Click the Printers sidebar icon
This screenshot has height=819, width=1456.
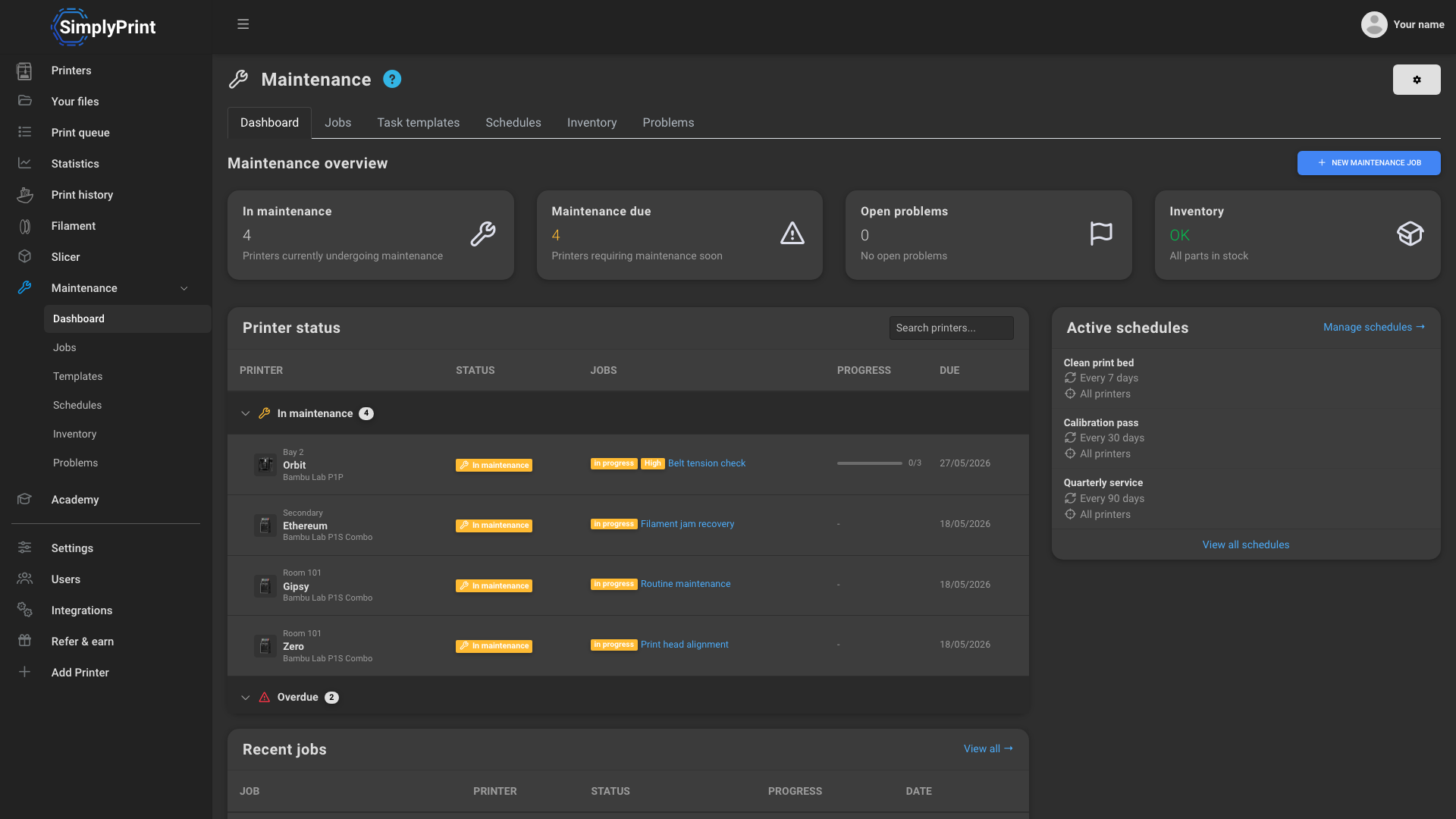click(24, 71)
